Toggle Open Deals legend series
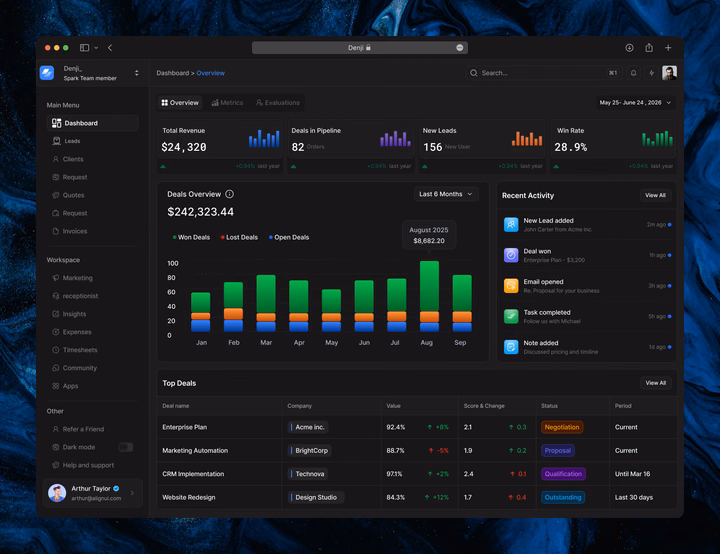720x554 pixels. point(289,237)
